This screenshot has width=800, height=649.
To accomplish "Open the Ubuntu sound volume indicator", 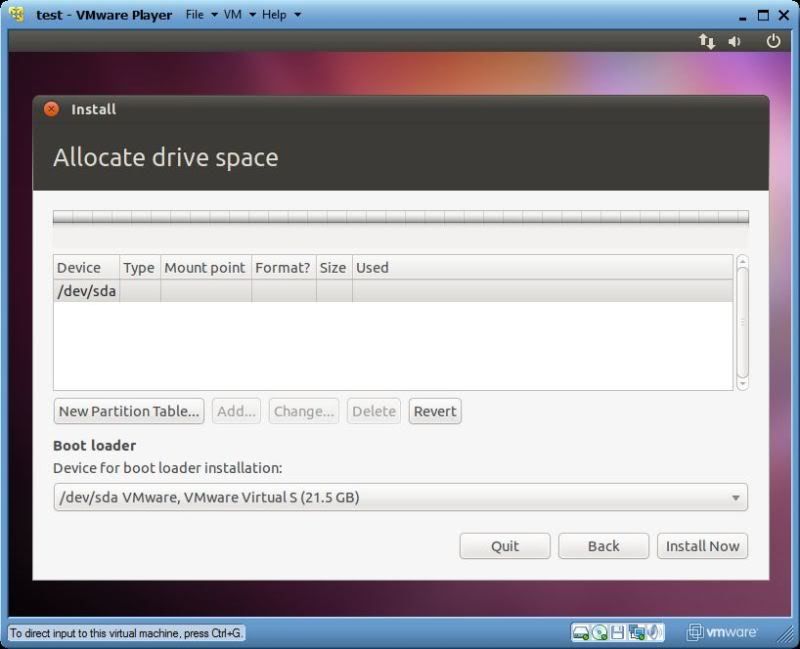I will coord(735,41).
